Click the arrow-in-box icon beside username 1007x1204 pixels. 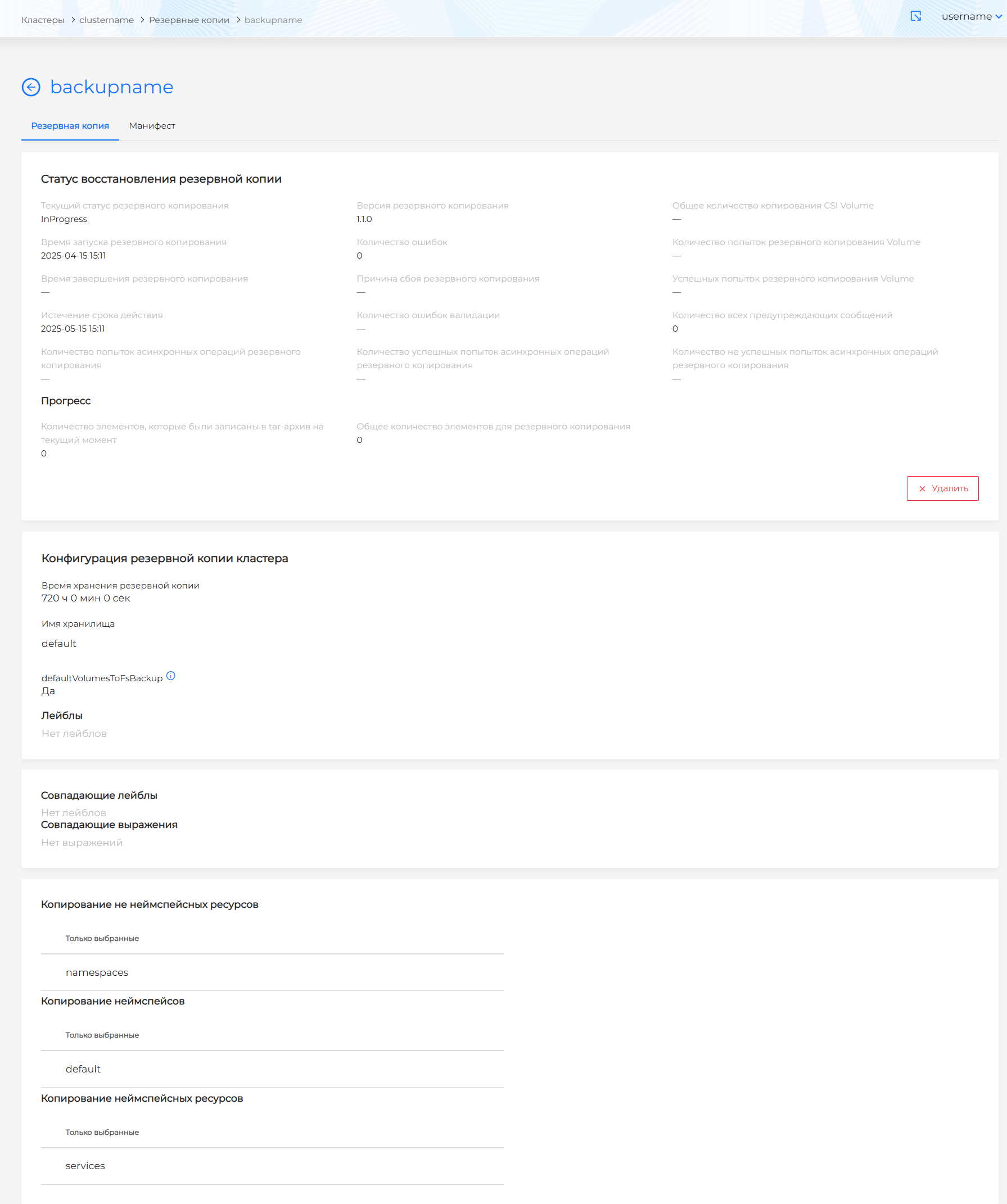(916, 16)
